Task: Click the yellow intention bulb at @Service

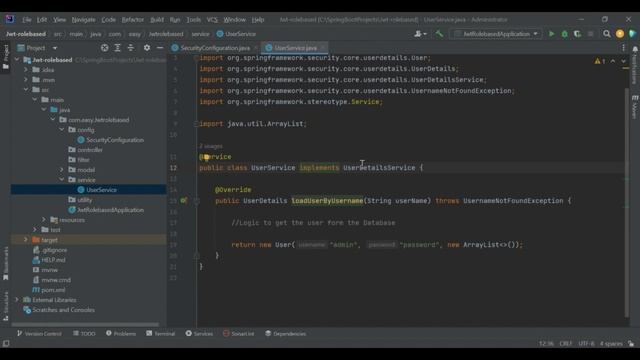Action: 206,157
